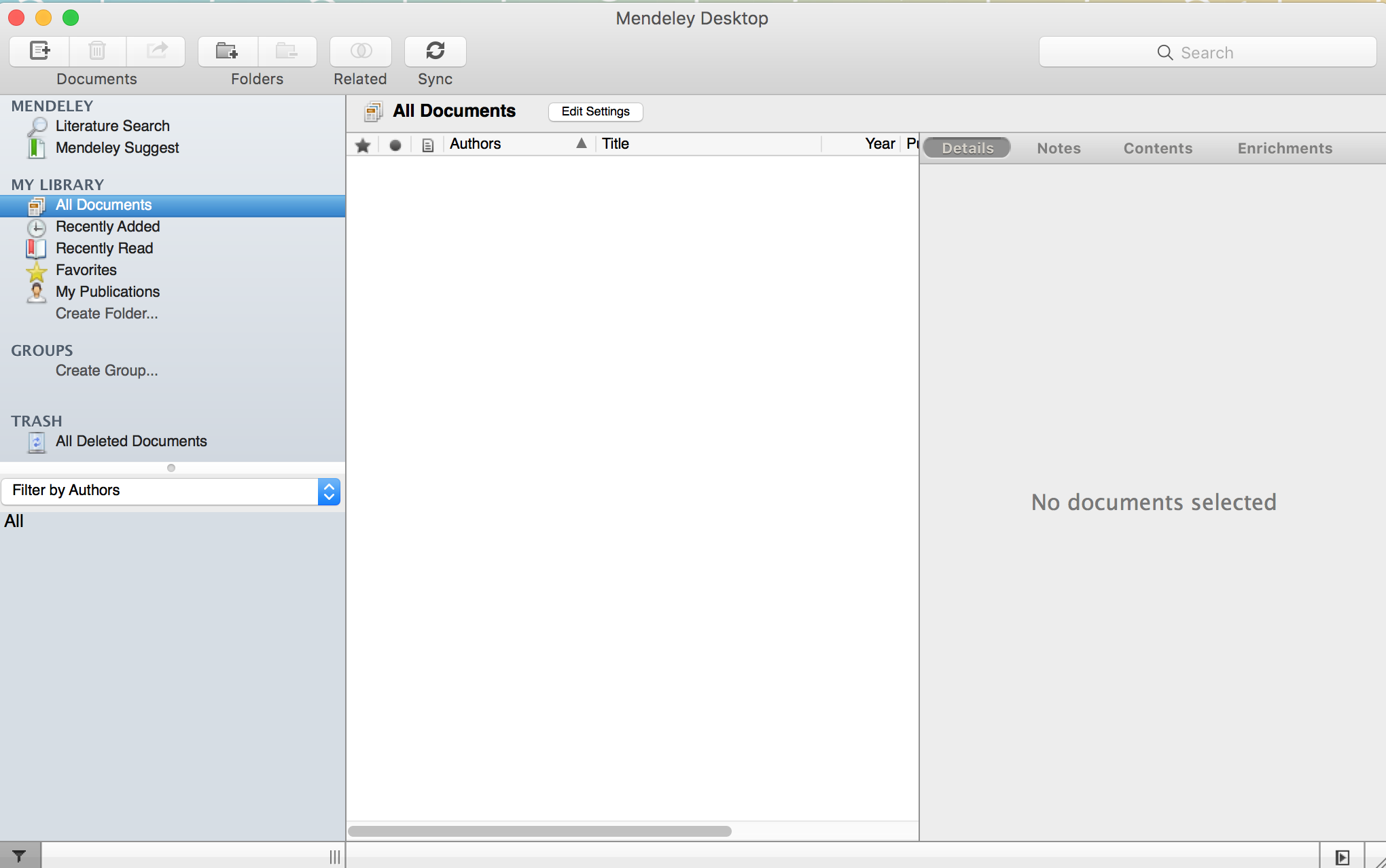The height and width of the screenshot is (868, 1386).
Task: Click the sort-ascending arrow in Authors header
Action: pos(582,143)
